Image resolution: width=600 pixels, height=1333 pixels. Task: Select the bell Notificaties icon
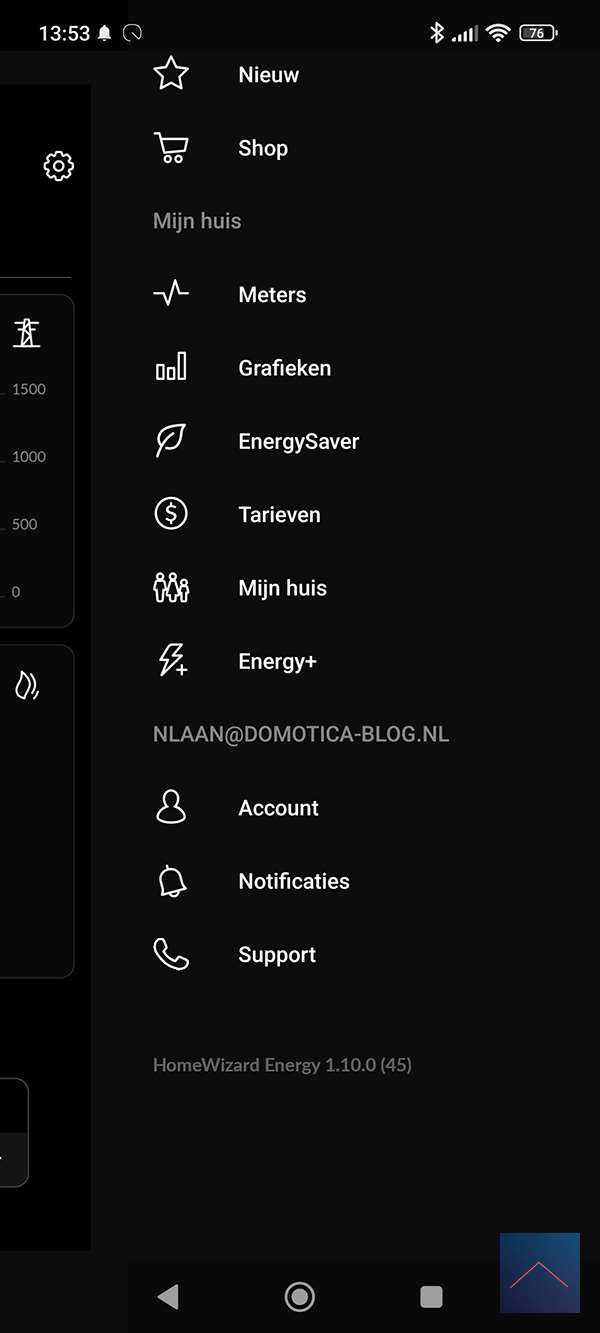(x=172, y=881)
